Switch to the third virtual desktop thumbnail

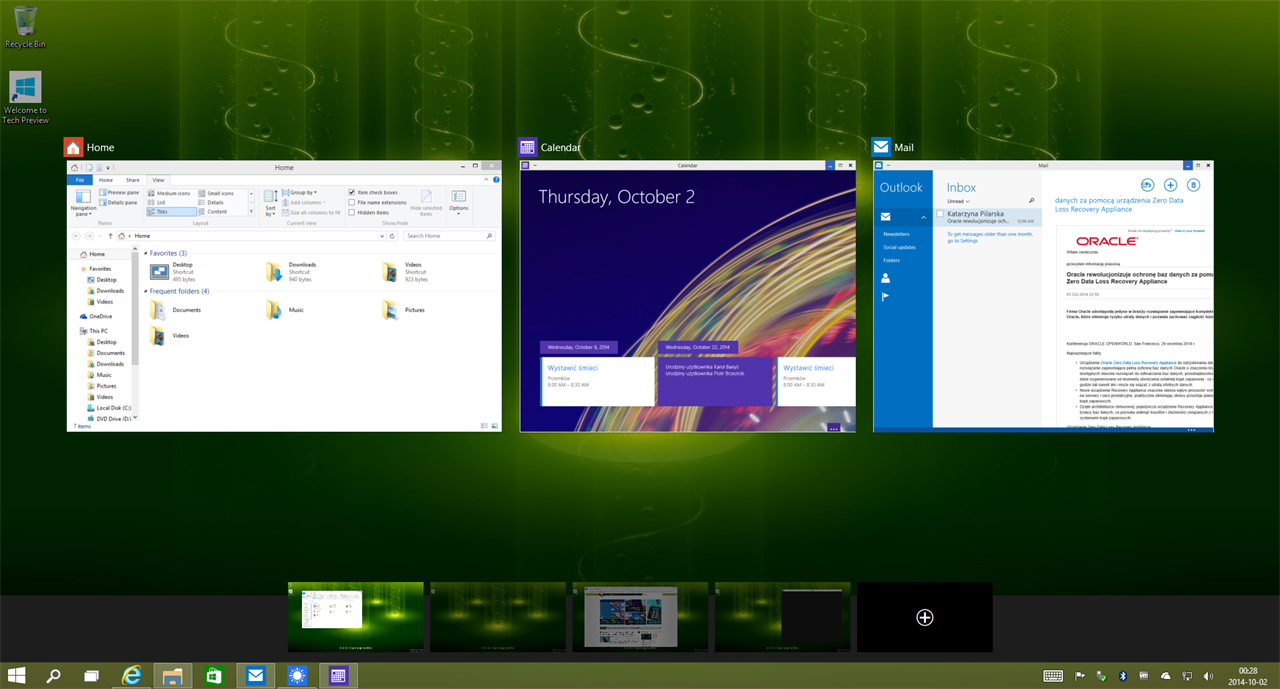pyautogui.click(x=640, y=617)
